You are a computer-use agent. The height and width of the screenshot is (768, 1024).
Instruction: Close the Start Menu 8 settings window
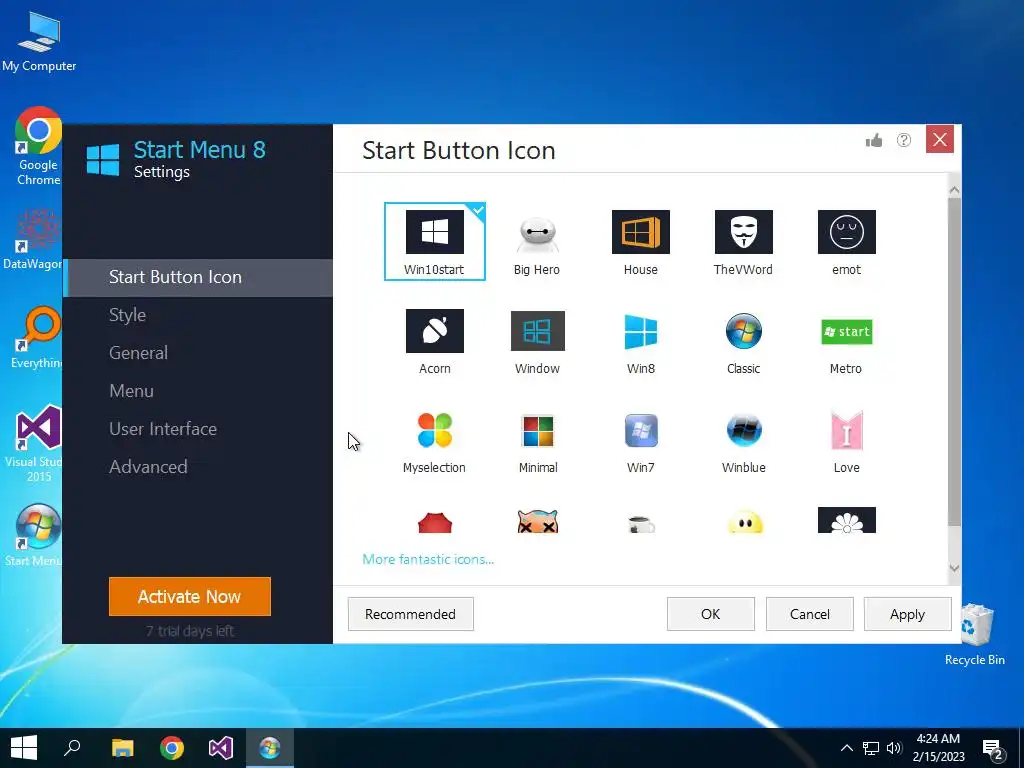[x=940, y=139]
